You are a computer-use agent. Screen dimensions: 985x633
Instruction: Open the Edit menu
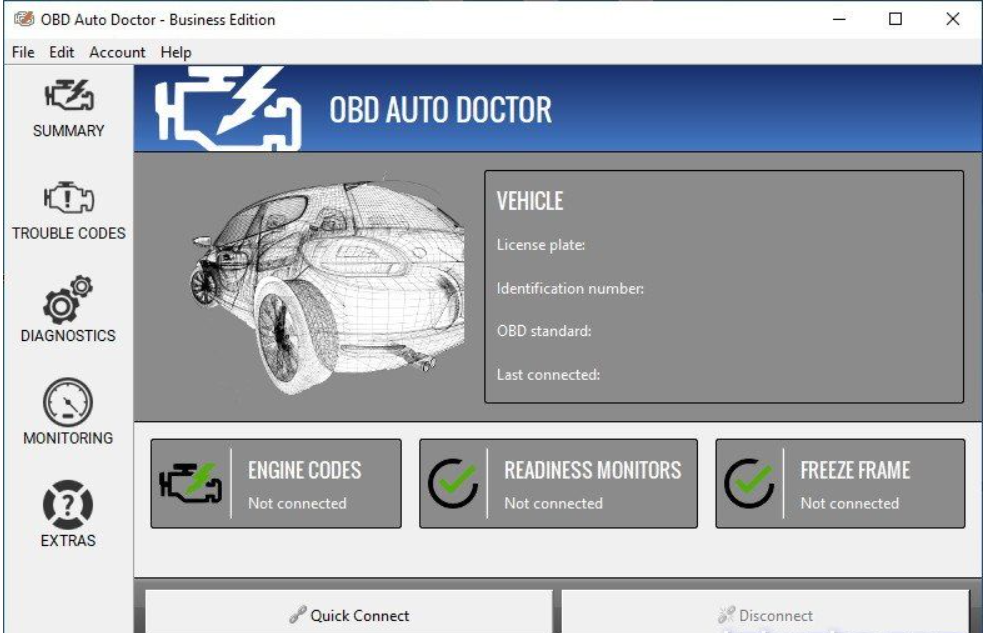[x=62, y=52]
